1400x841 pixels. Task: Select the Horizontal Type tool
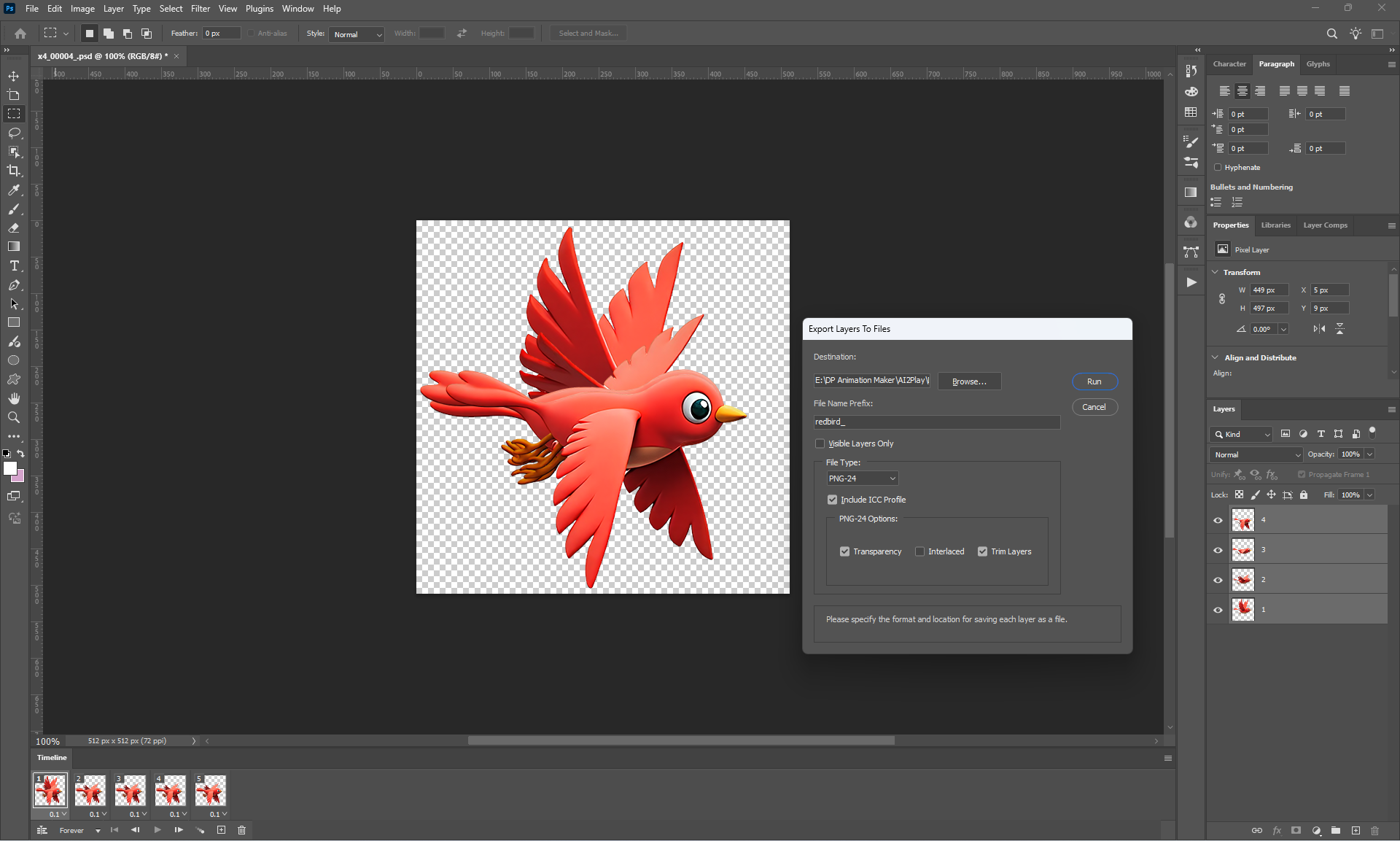[x=14, y=266]
